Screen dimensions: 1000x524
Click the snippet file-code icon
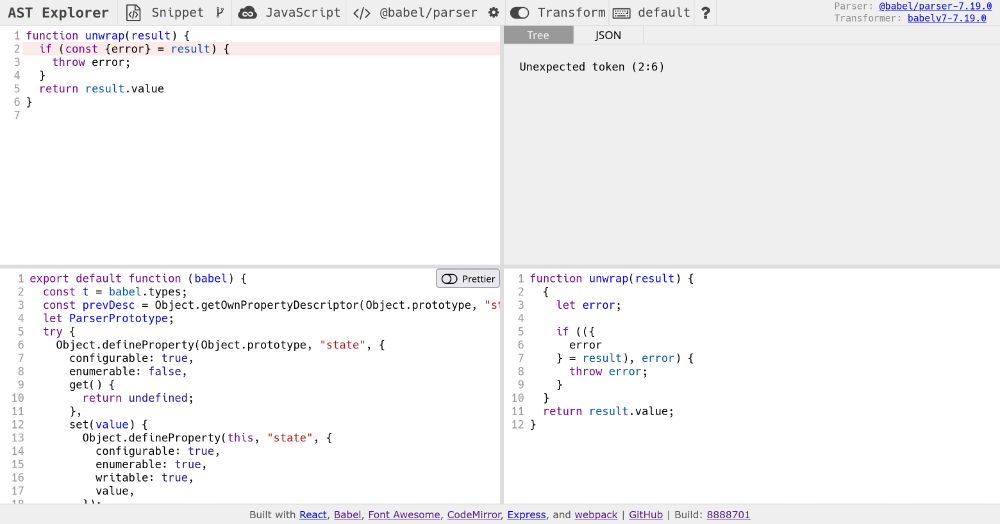pos(133,13)
